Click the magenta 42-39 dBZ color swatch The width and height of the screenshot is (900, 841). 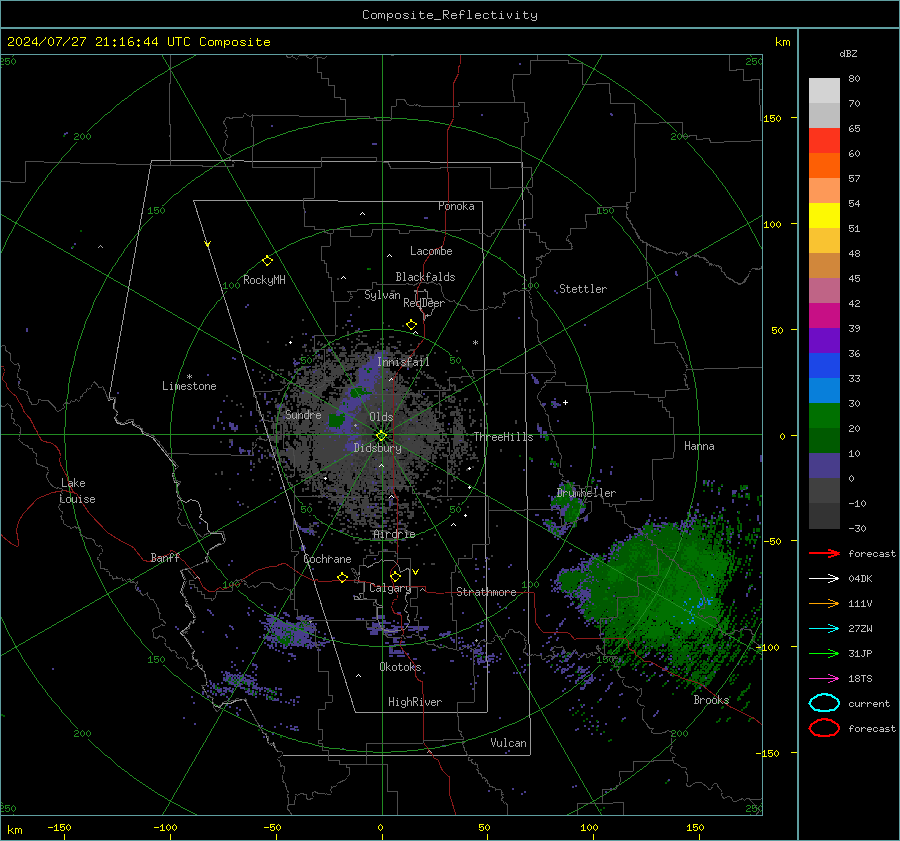pos(824,316)
